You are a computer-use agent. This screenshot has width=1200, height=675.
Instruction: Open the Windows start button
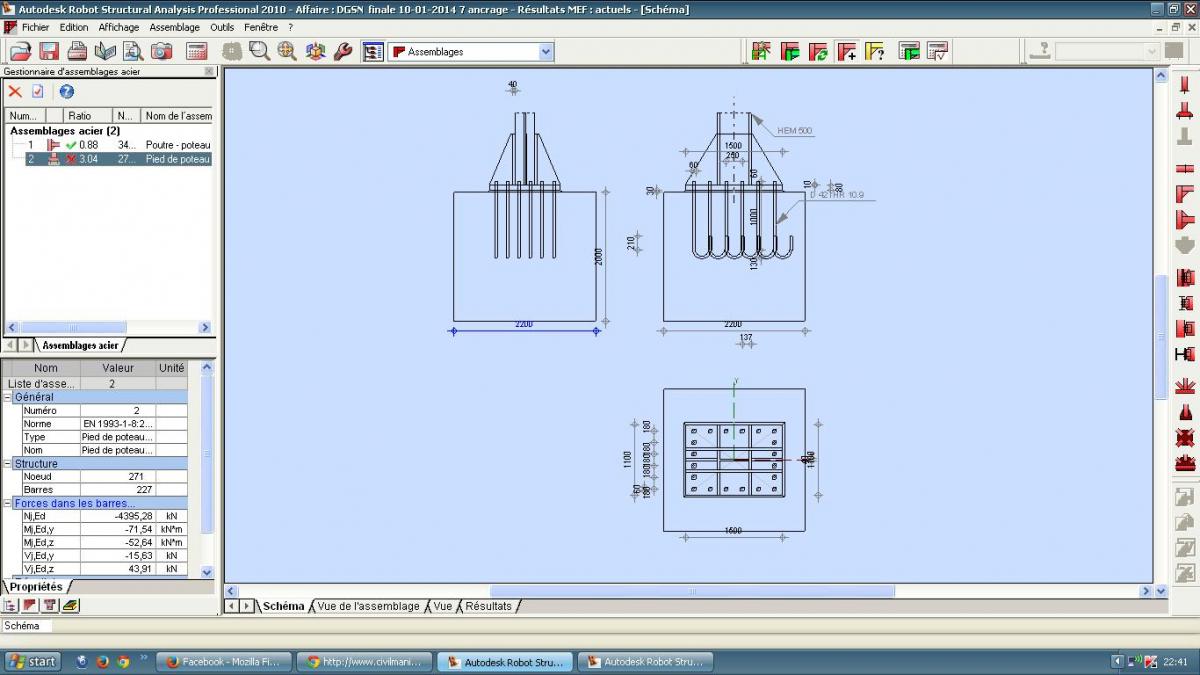(33, 661)
